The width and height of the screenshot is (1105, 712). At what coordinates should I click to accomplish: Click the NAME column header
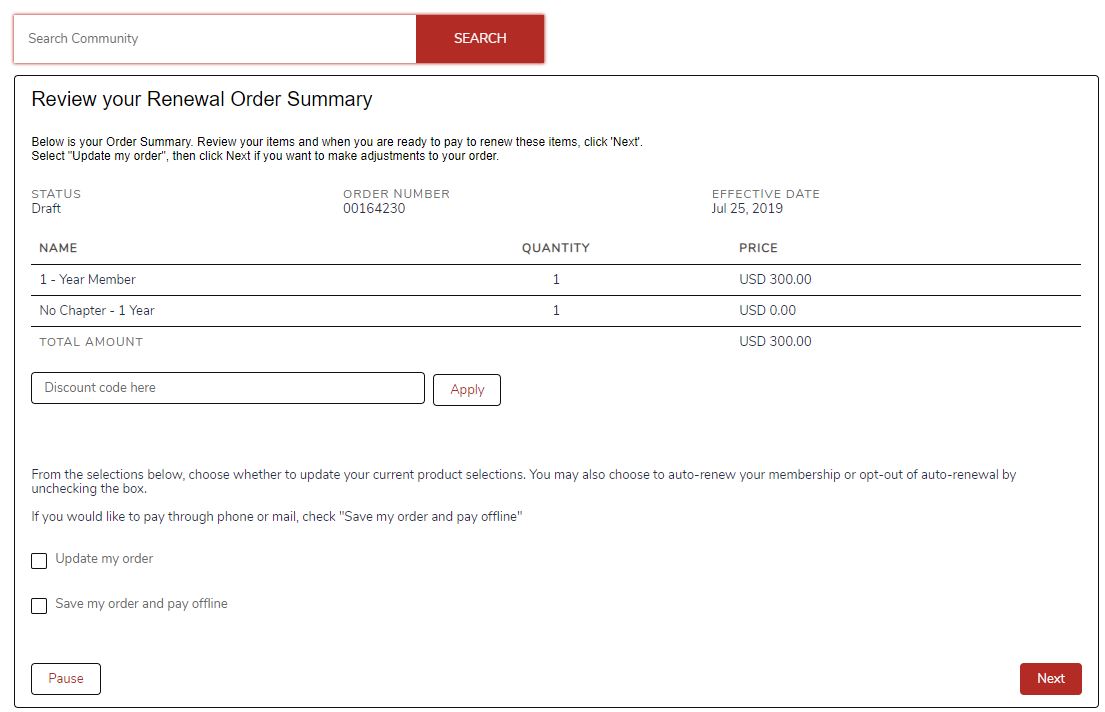coord(58,248)
